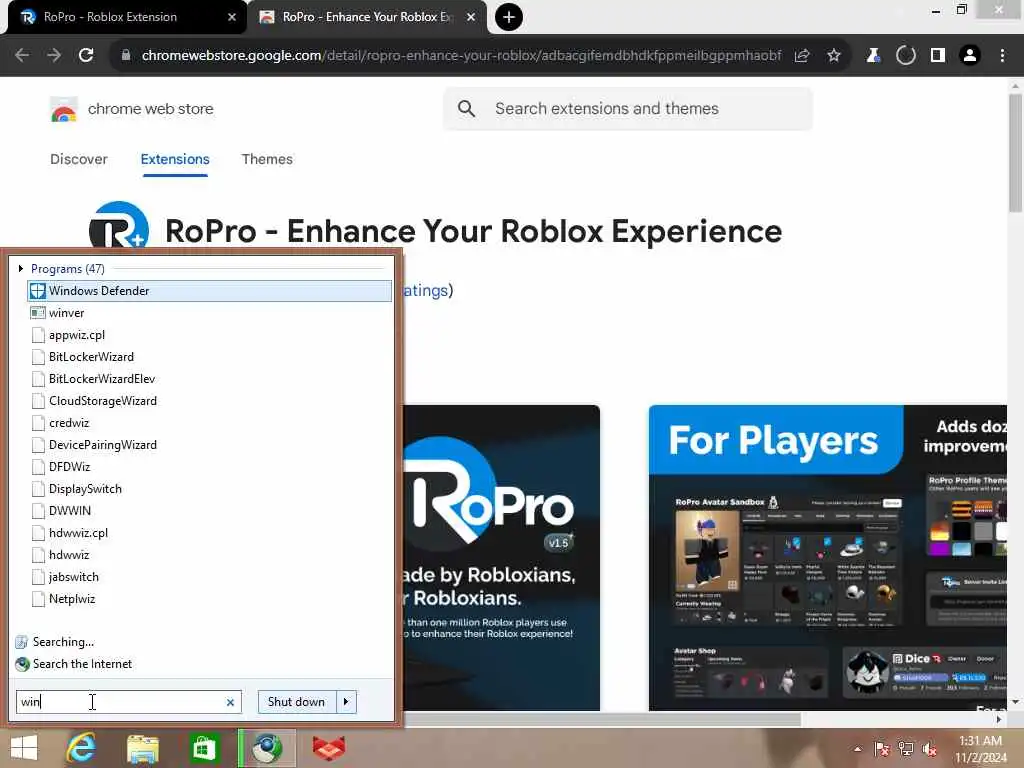Viewport: 1024px width, 768px height.
Task: Open the red fox app on taskbar
Action: point(328,748)
